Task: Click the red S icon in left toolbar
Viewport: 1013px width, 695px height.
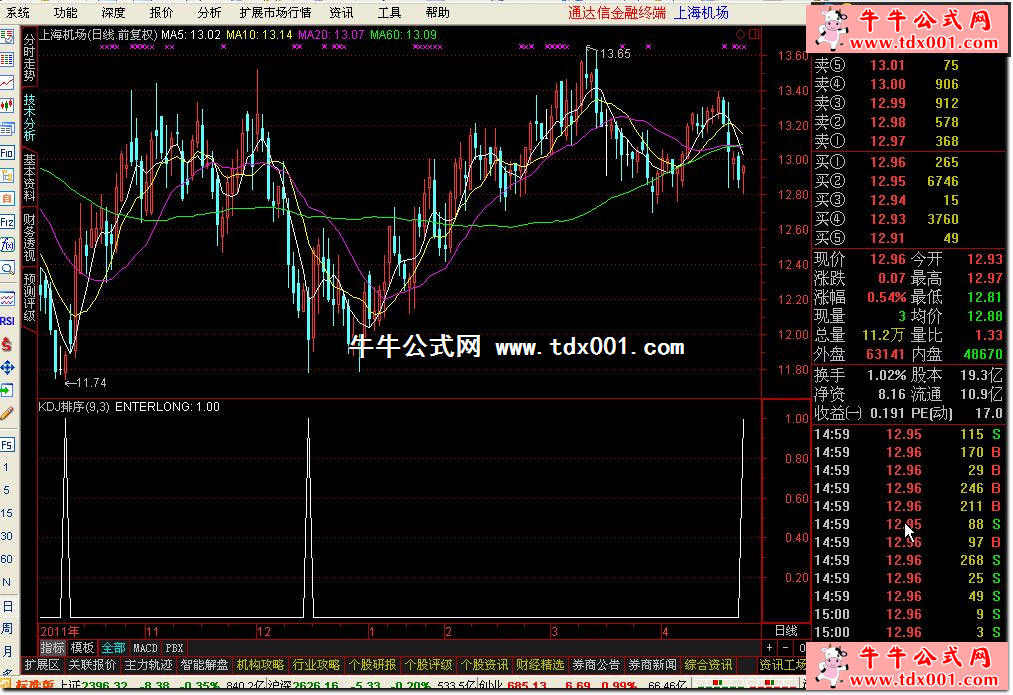Action: (7, 344)
